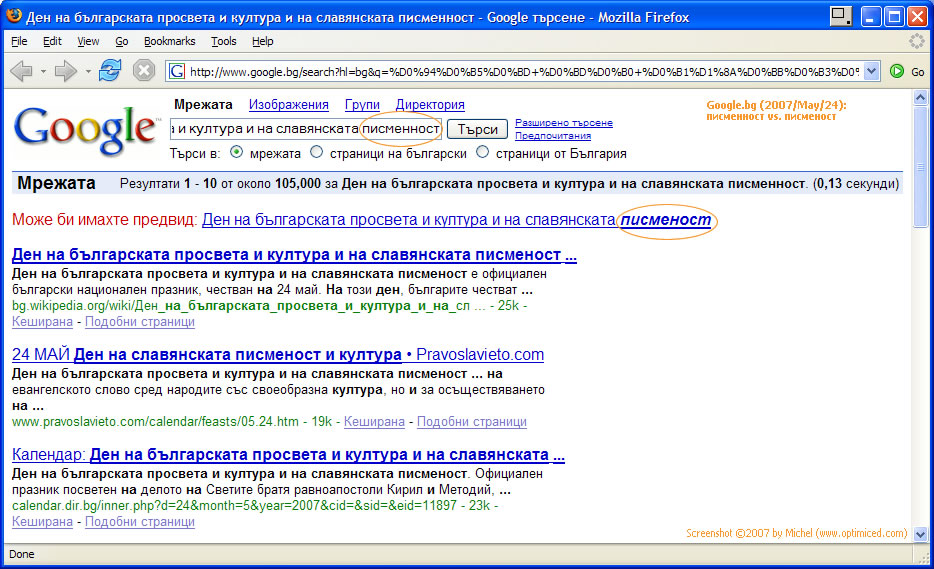Click the 'Търси' search button
The image size is (934, 569).
click(477, 129)
